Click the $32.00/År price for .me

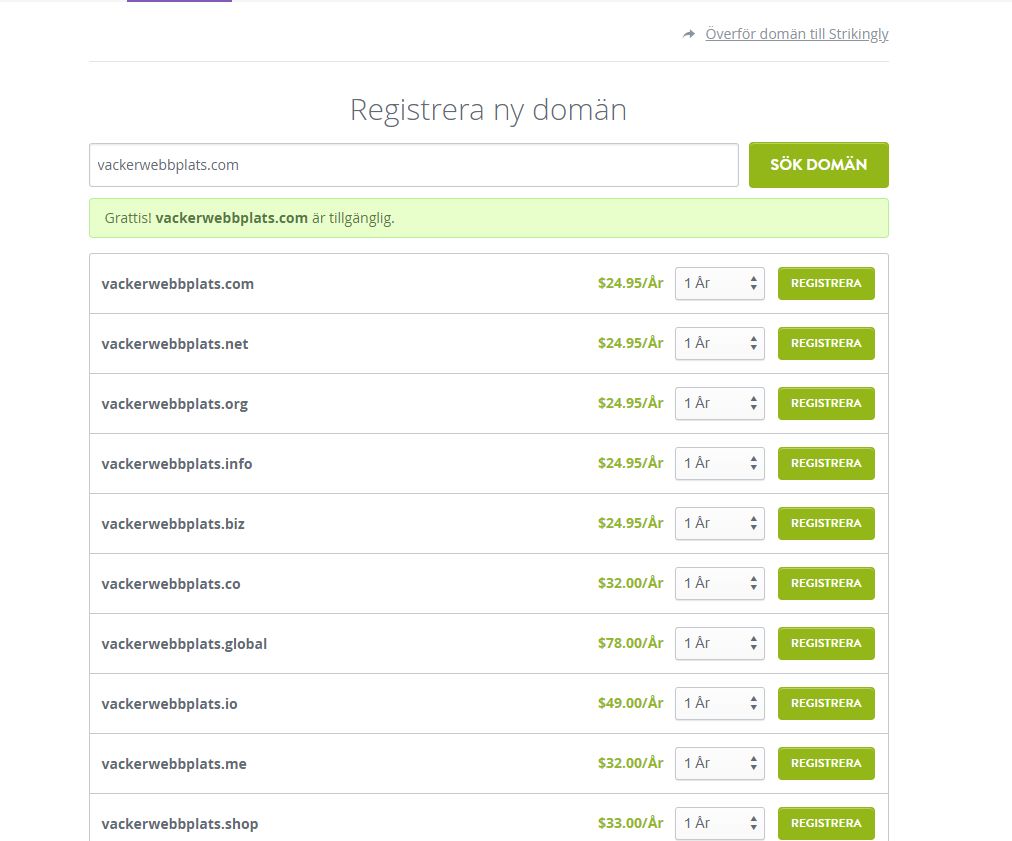(x=631, y=764)
